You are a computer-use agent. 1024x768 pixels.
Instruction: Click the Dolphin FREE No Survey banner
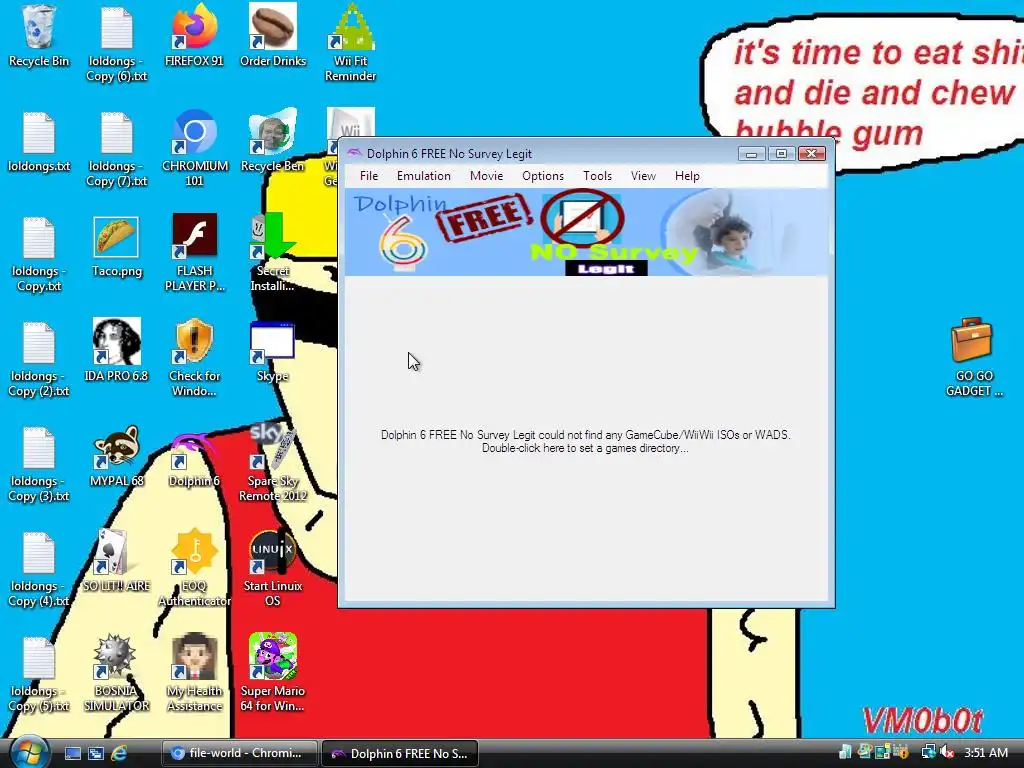586,232
